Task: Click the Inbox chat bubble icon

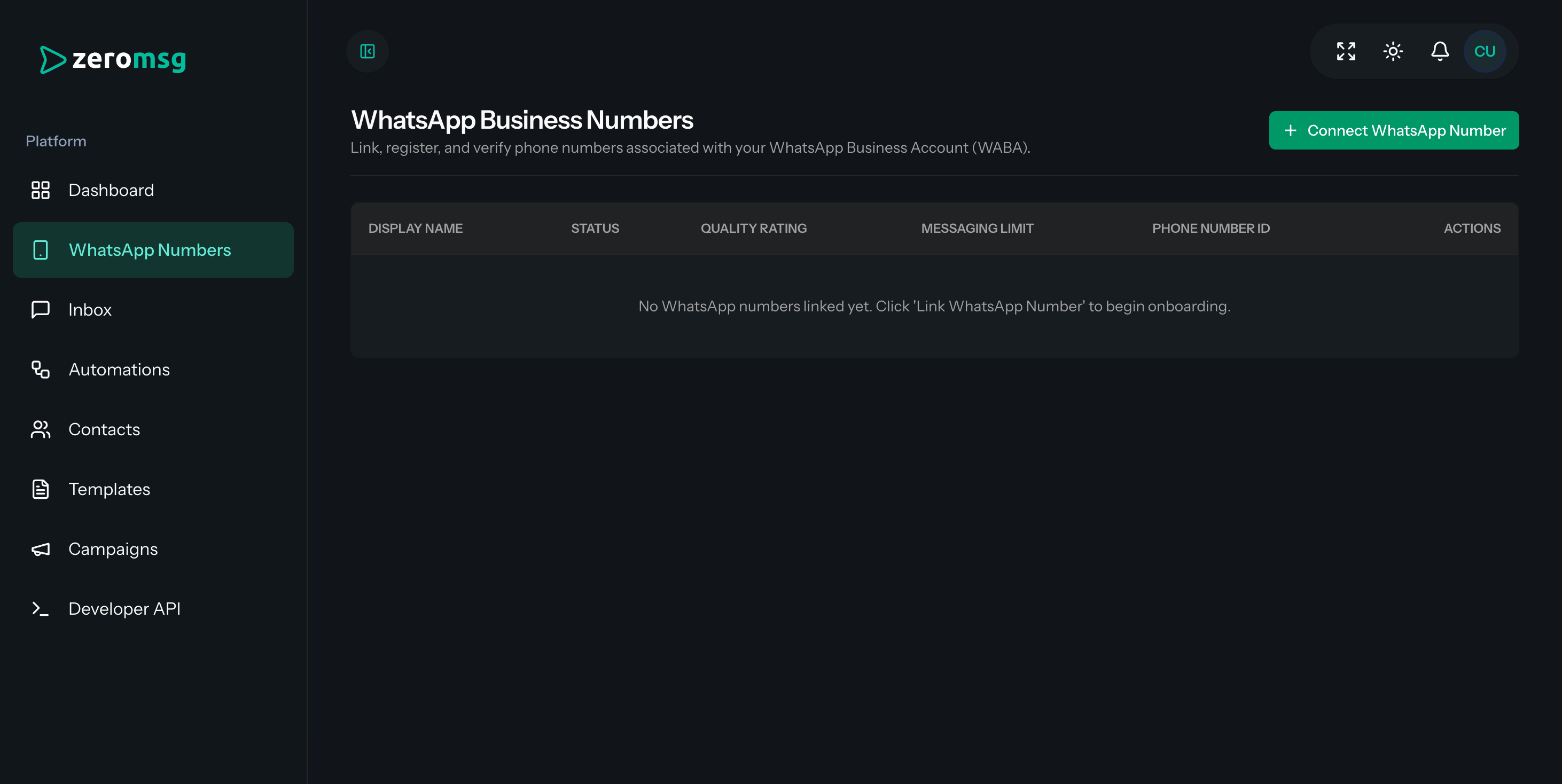Action: pyautogui.click(x=41, y=309)
